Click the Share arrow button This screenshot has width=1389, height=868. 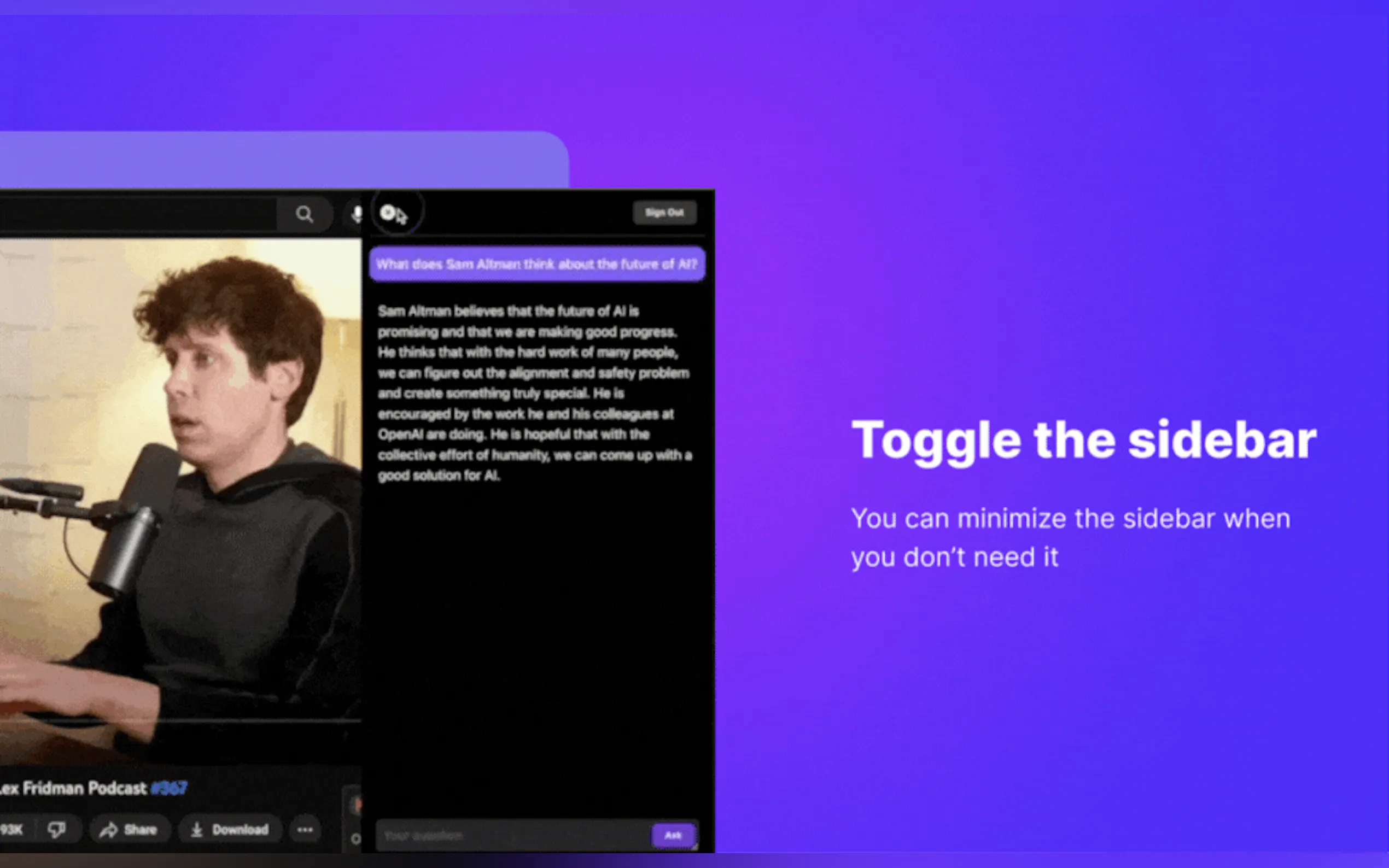pos(129,829)
